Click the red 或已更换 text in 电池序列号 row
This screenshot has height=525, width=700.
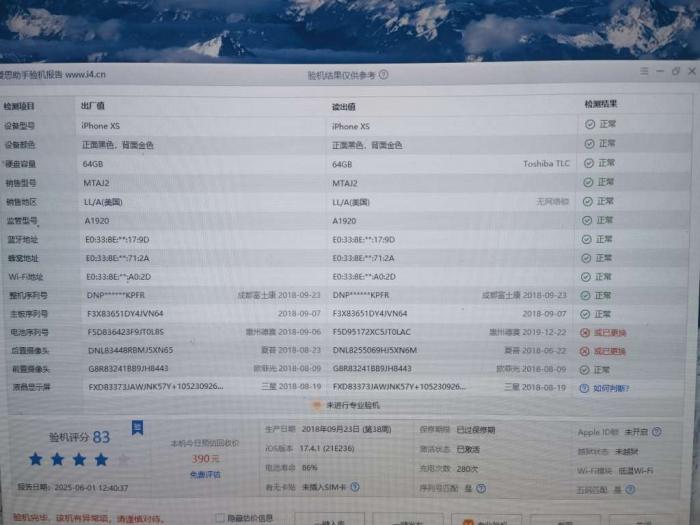tap(610, 333)
